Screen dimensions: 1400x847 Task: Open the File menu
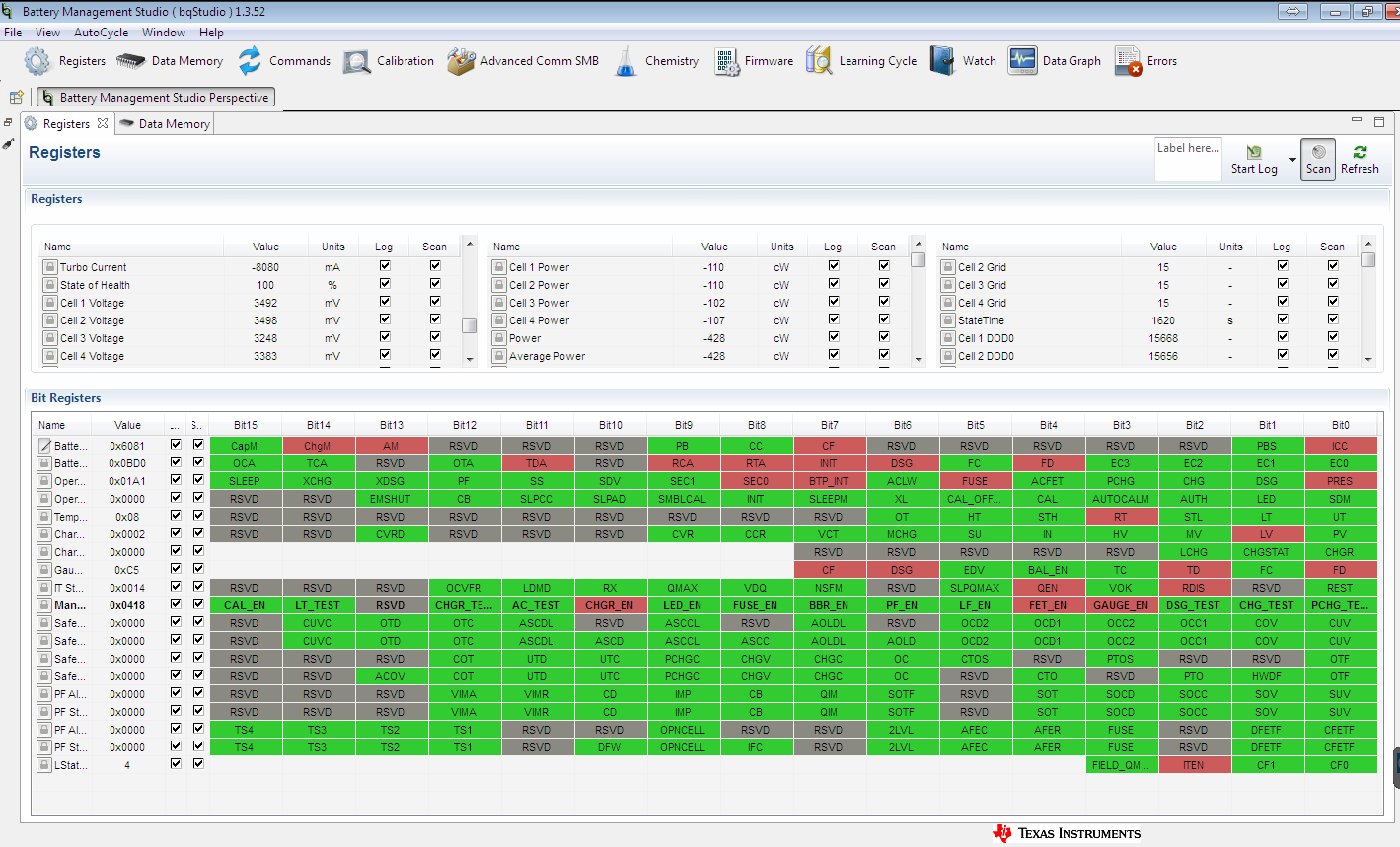pyautogui.click(x=13, y=33)
